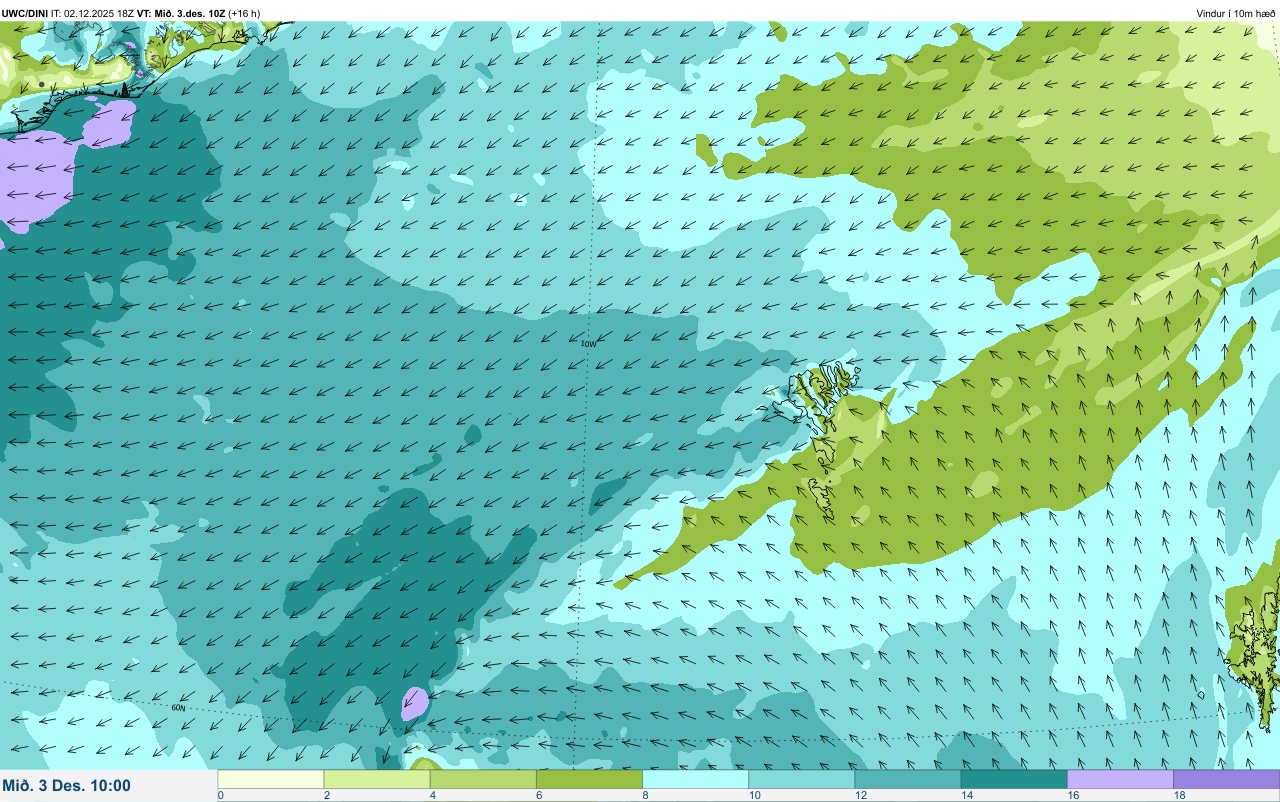1280x802 pixels.
Task: Click legend value '2'
Action: (326, 795)
